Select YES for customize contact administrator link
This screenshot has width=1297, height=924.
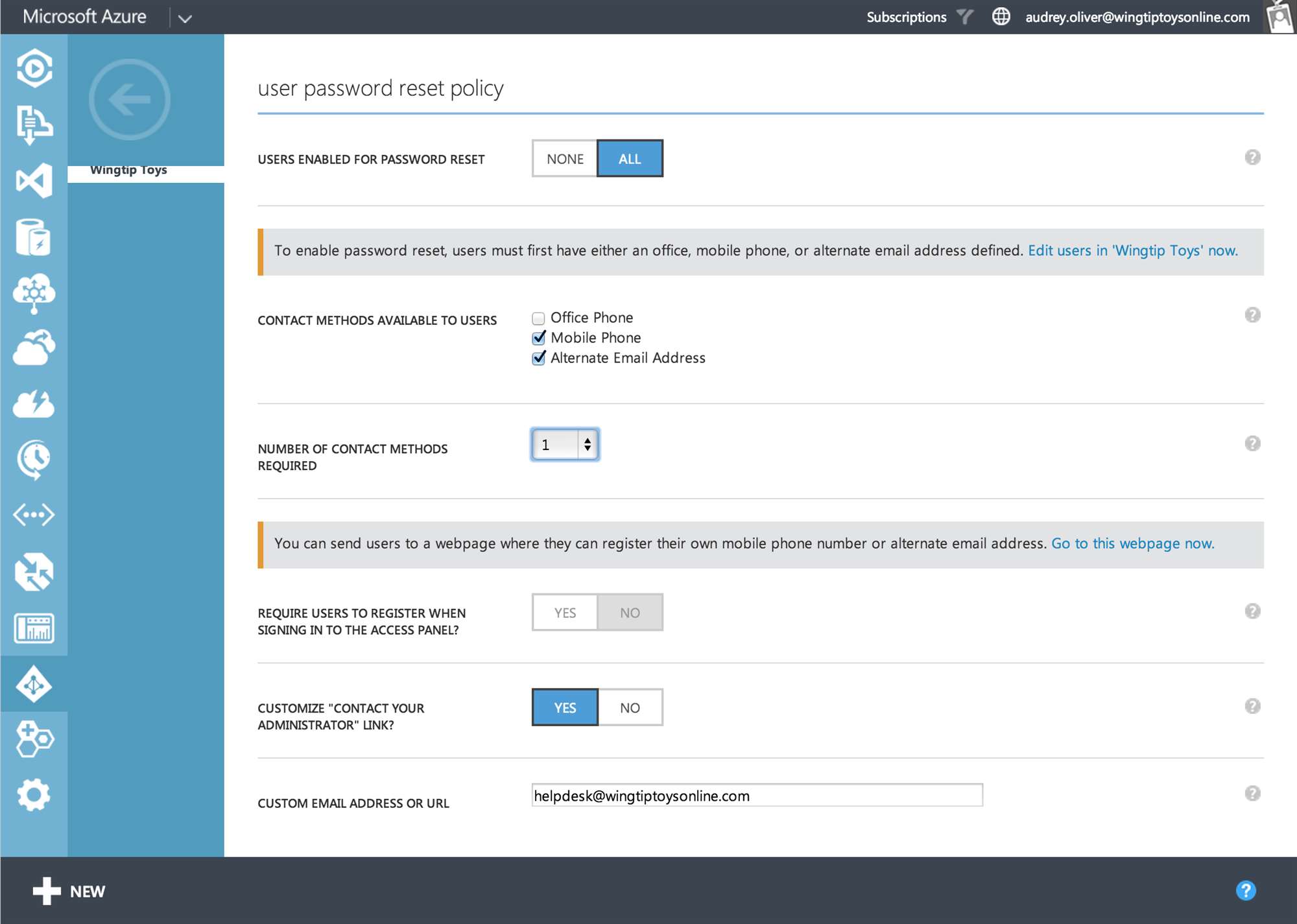565,707
